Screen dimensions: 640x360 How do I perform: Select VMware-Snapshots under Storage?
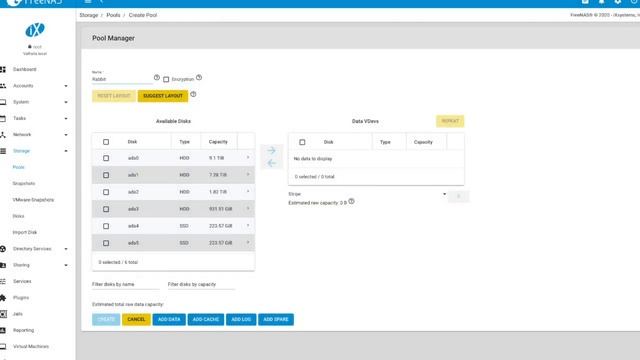pyautogui.click(x=33, y=200)
